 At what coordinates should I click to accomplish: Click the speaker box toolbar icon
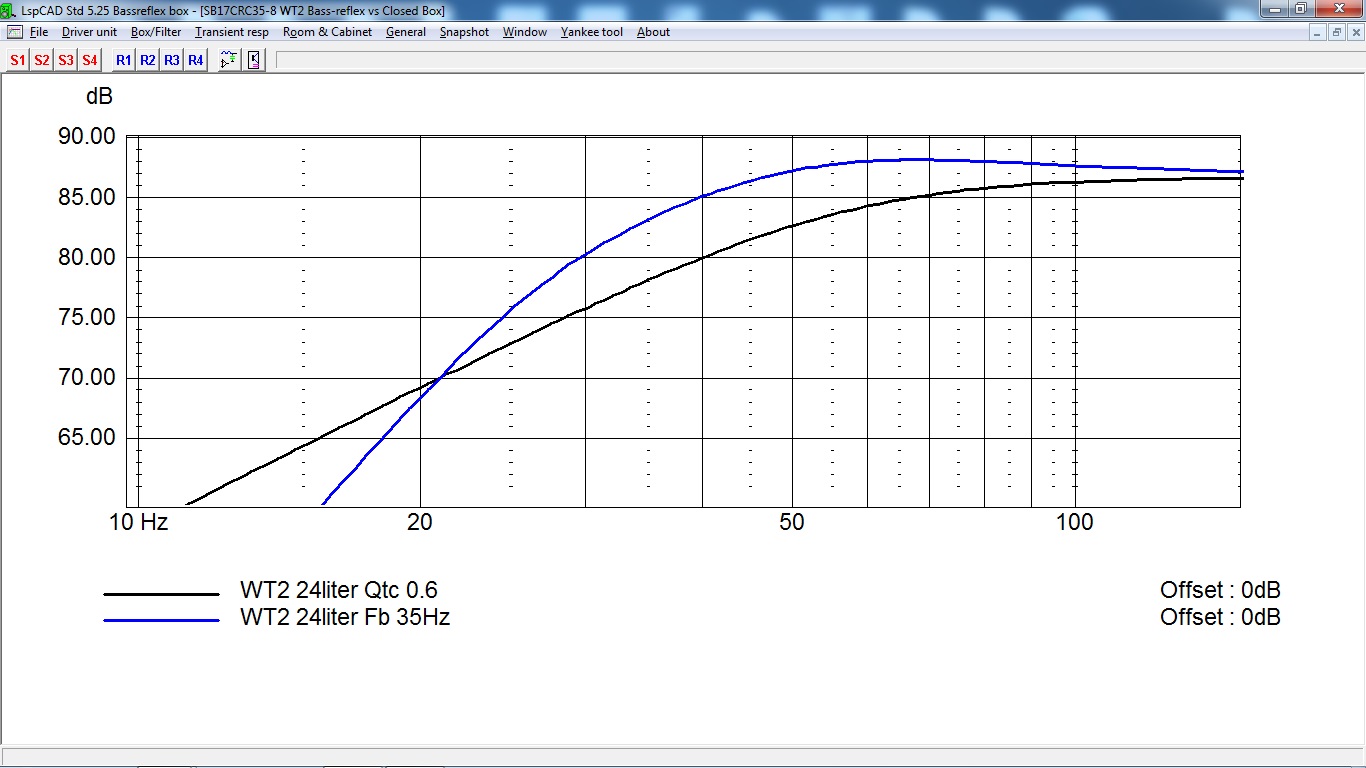pyautogui.click(x=254, y=60)
